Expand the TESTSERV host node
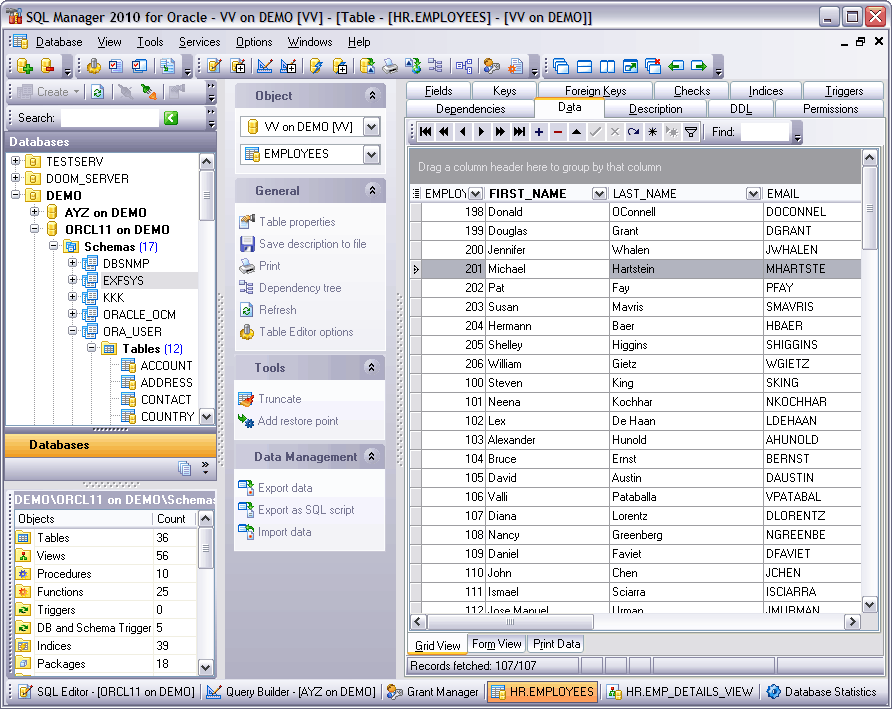Image resolution: width=892 pixels, height=709 pixels. click(15, 161)
